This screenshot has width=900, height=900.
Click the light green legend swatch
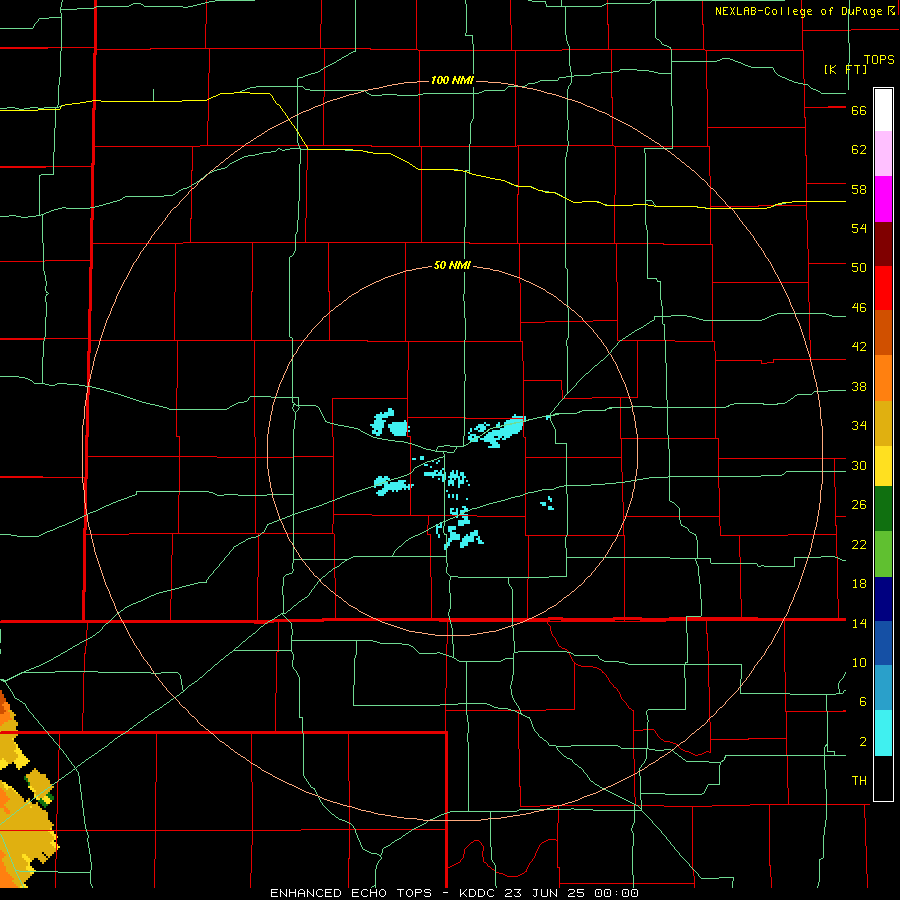pyautogui.click(x=883, y=554)
